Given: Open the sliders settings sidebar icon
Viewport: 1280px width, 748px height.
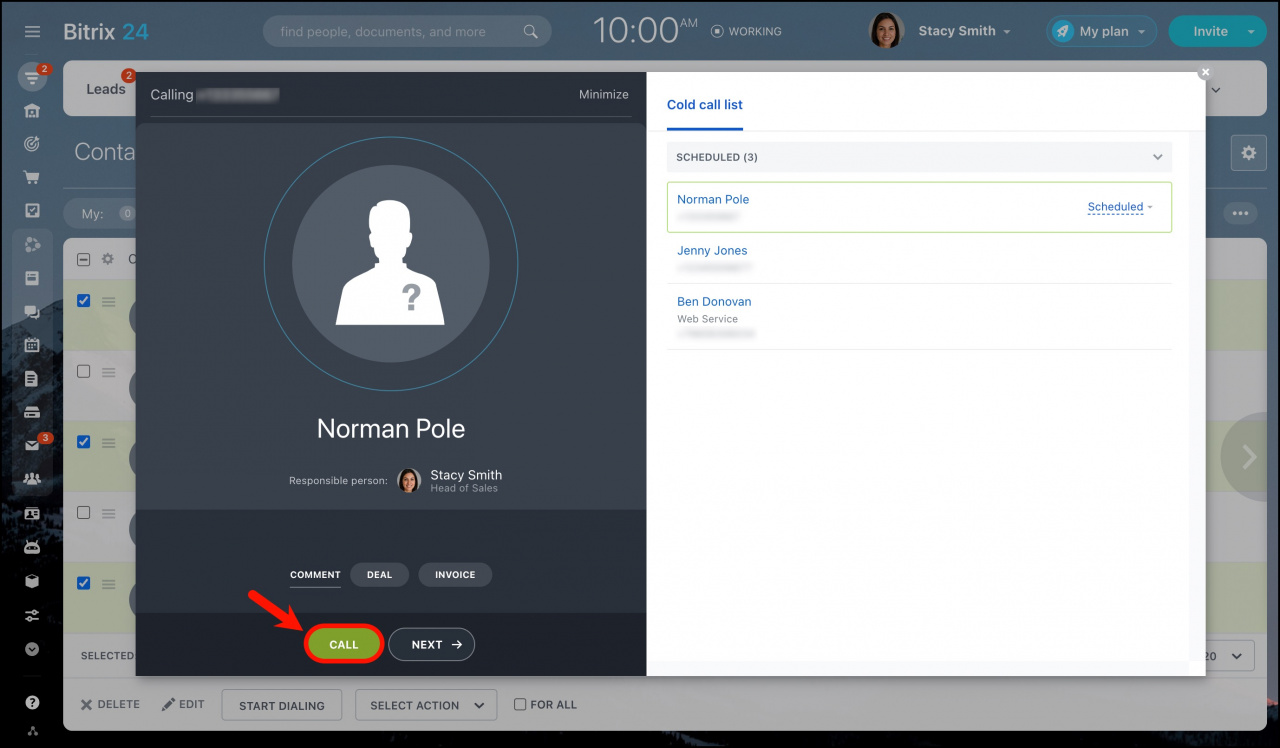Looking at the screenshot, I should [x=32, y=615].
